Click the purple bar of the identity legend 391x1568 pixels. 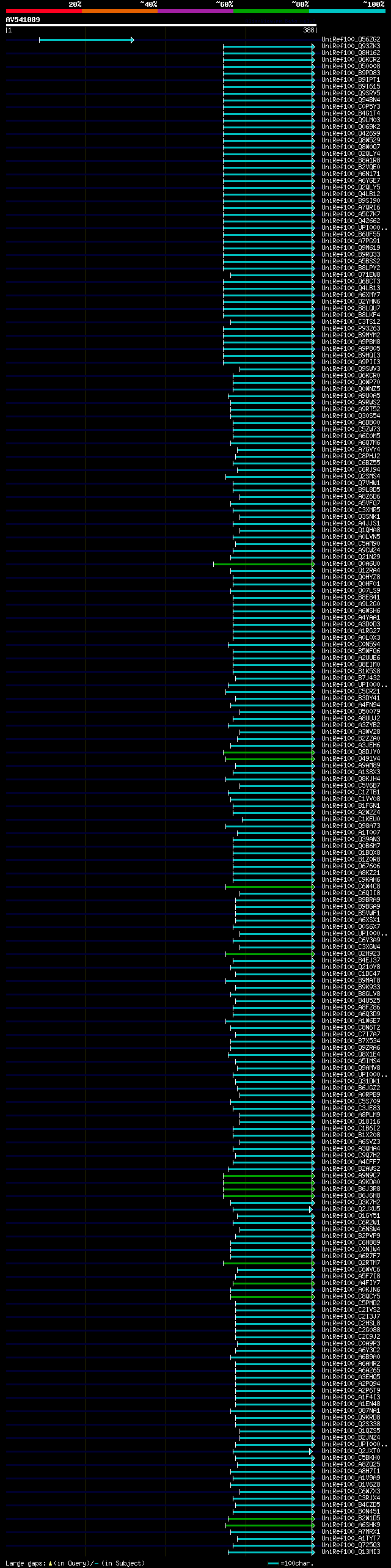point(195,11)
